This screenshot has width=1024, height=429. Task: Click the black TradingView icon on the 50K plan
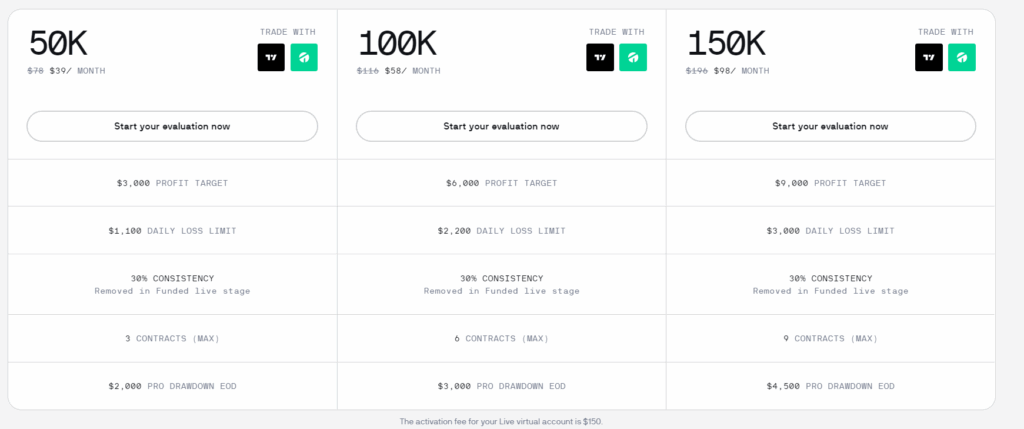pos(271,58)
